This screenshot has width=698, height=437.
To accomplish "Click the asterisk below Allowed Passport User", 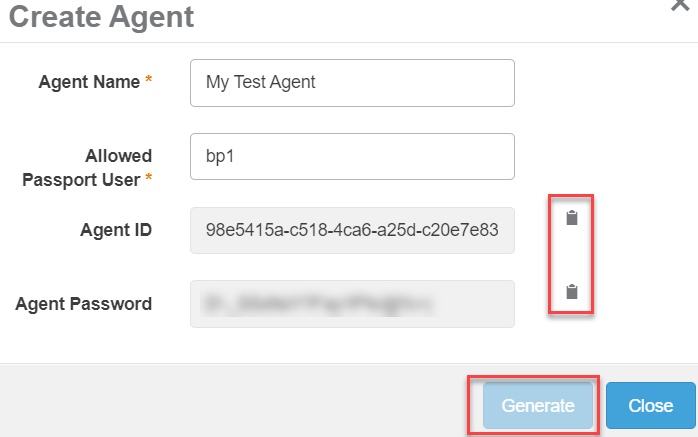I will (149, 179).
